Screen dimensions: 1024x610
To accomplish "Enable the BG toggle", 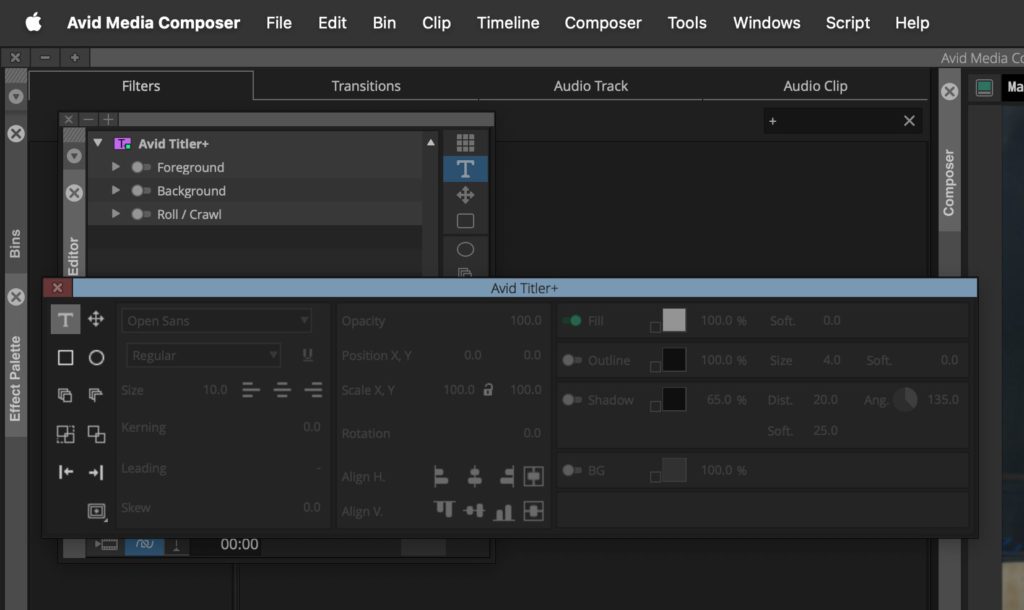I will tap(572, 470).
